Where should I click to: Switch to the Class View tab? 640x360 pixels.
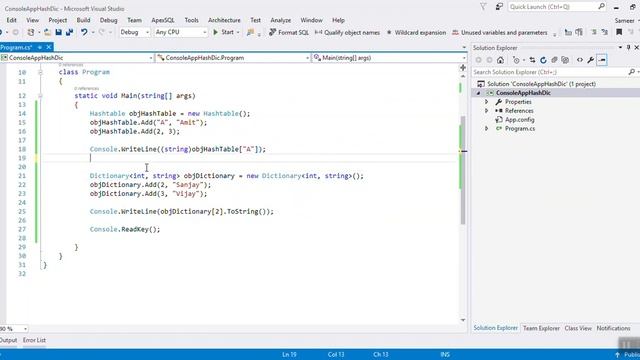click(578, 328)
